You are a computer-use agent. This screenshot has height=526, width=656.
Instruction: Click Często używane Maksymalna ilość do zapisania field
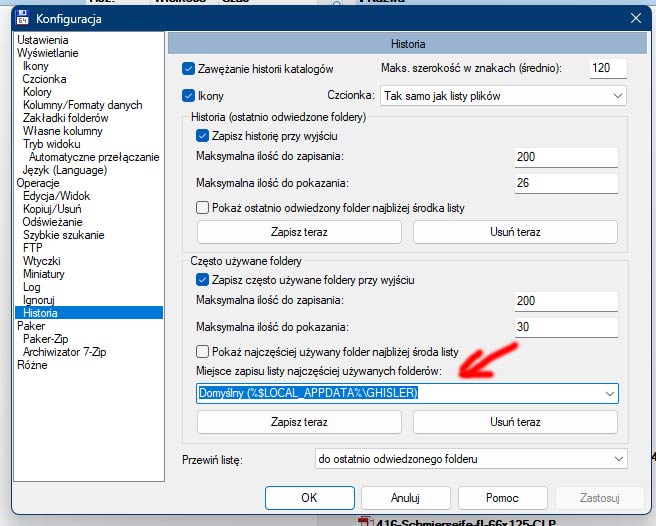566,301
